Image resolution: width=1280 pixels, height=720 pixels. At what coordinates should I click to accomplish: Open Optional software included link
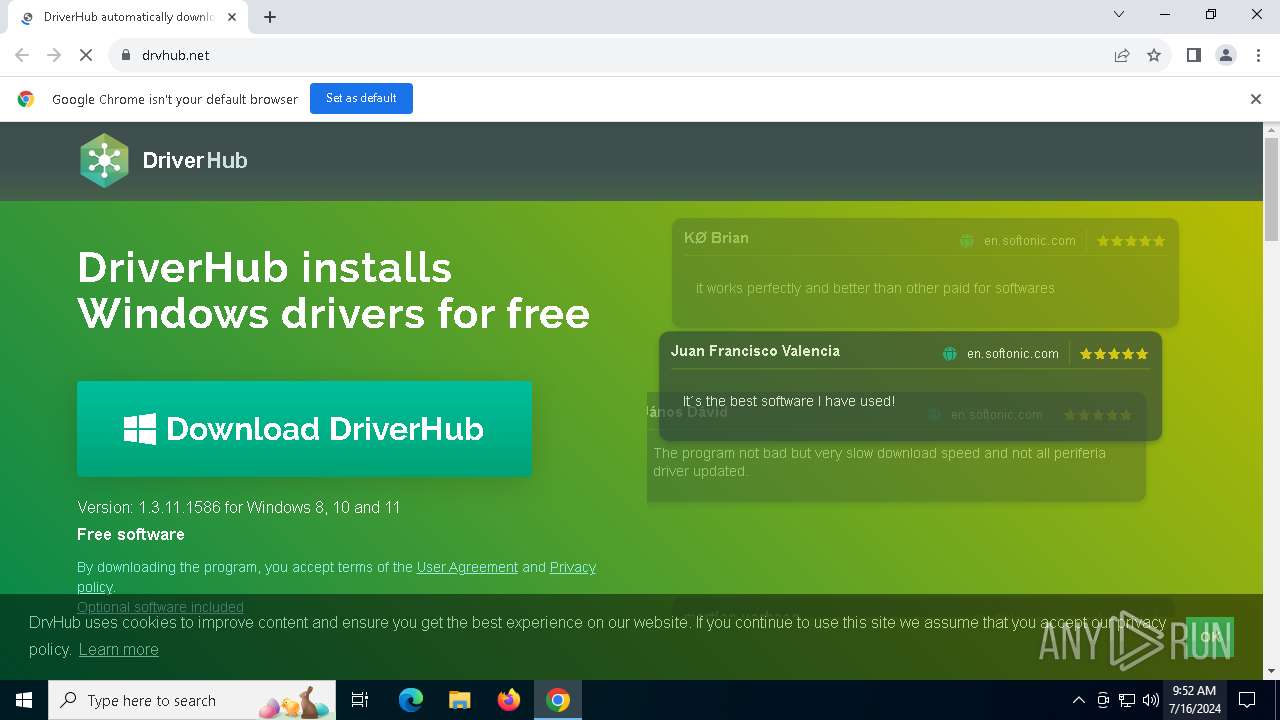[x=160, y=607]
